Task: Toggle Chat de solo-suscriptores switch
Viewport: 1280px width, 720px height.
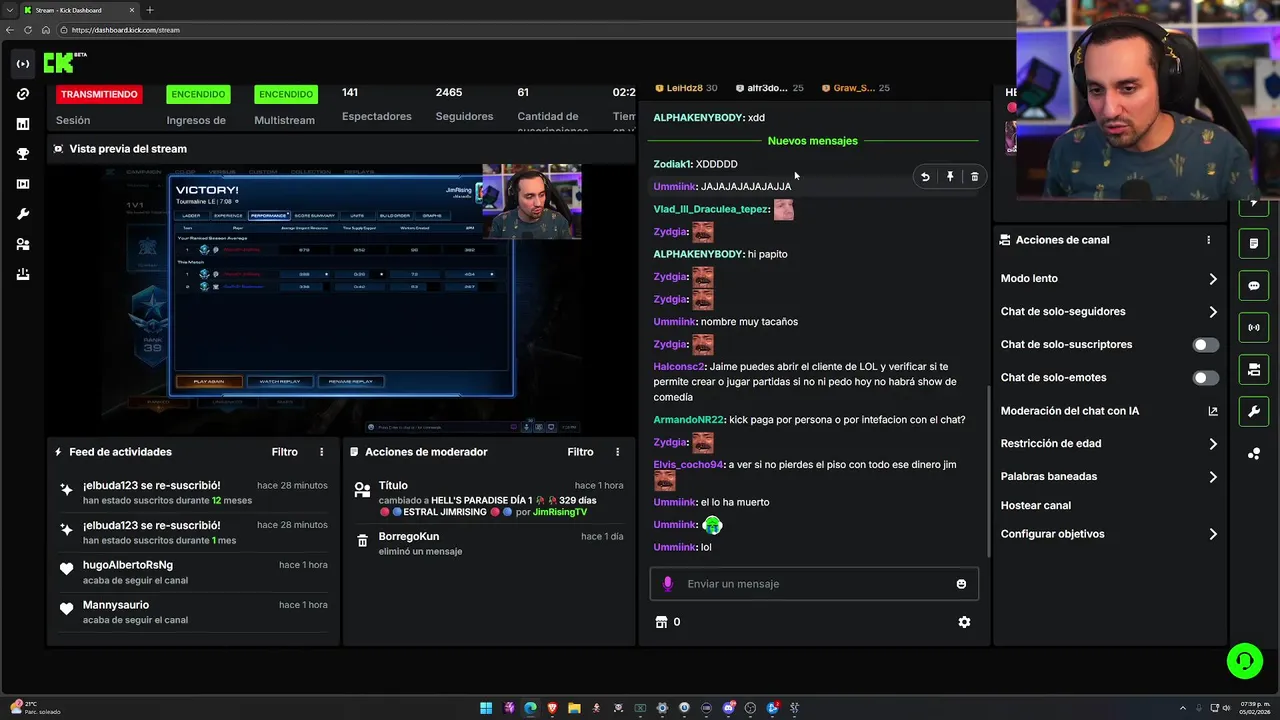Action: [1206, 345]
